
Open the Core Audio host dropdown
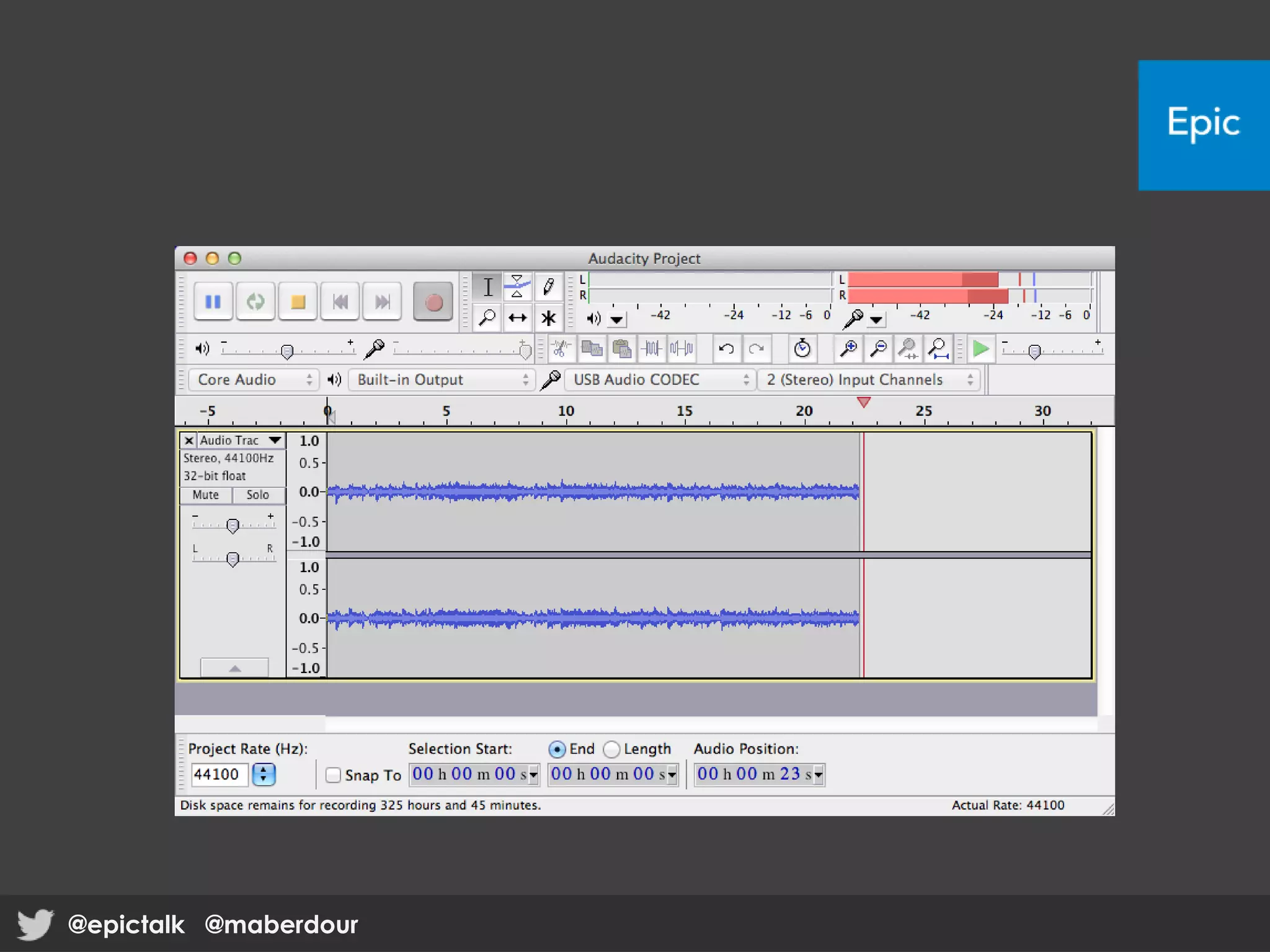[254, 379]
